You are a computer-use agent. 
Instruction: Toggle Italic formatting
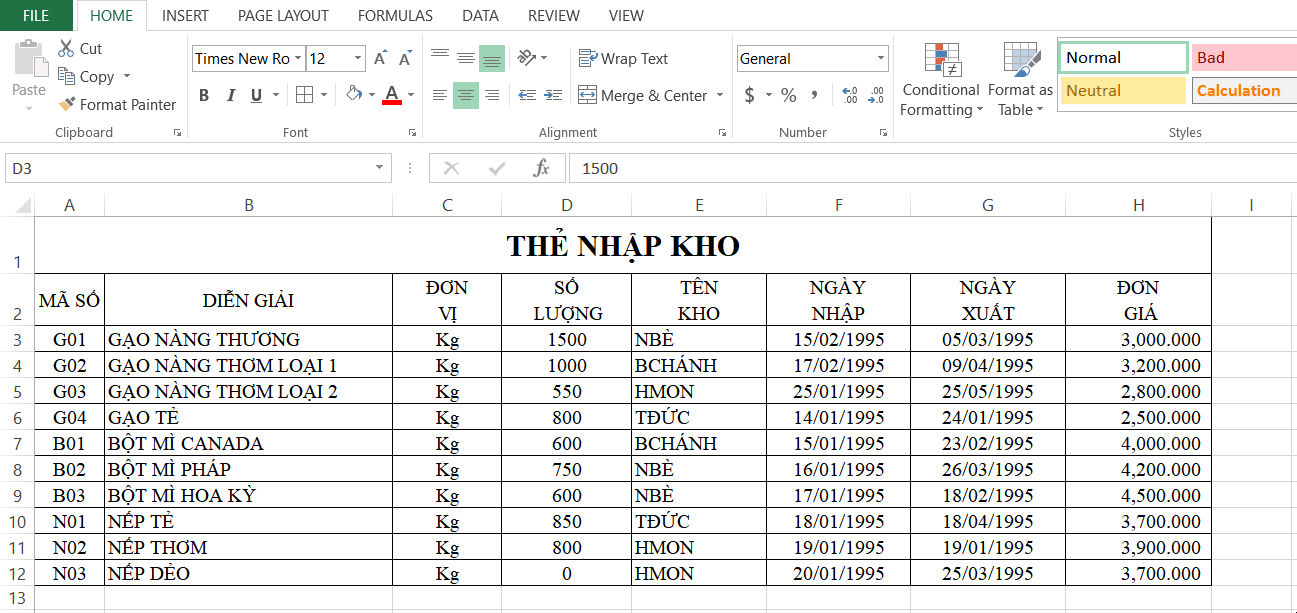point(231,95)
